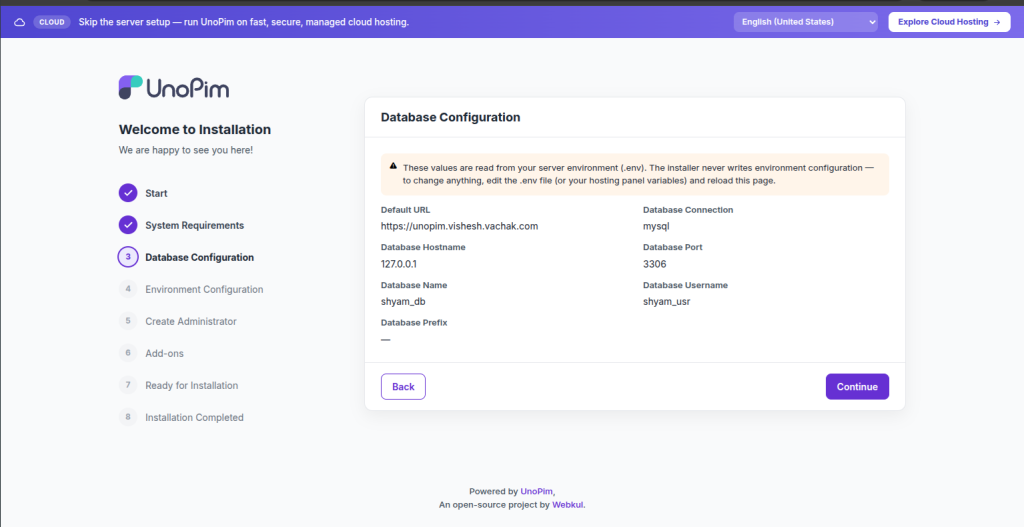Click step 8 number circle
The width and height of the screenshot is (1024, 527).
coord(128,417)
